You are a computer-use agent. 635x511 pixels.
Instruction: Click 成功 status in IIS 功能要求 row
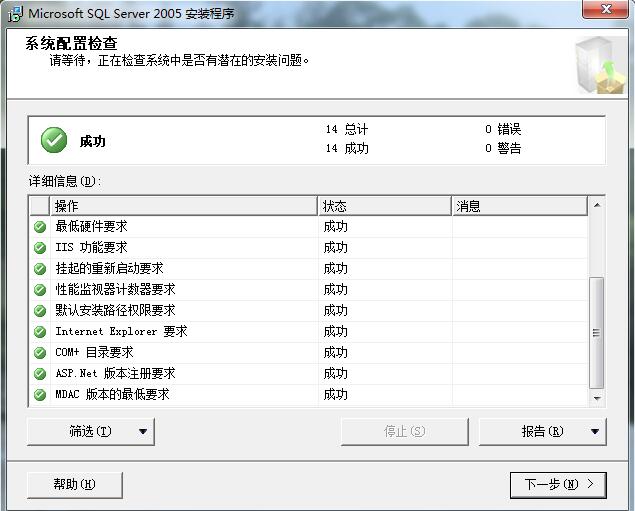pos(336,248)
